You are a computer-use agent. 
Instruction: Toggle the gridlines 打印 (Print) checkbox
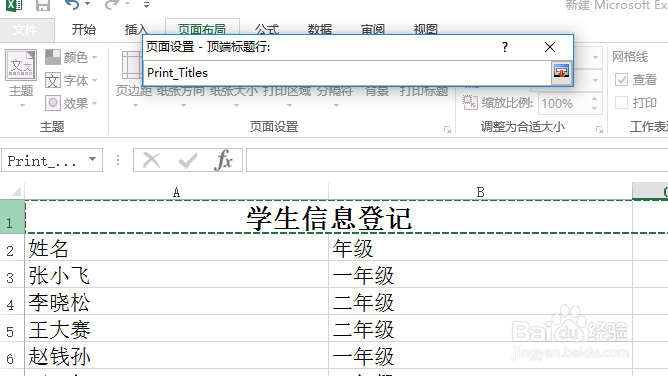coord(622,103)
